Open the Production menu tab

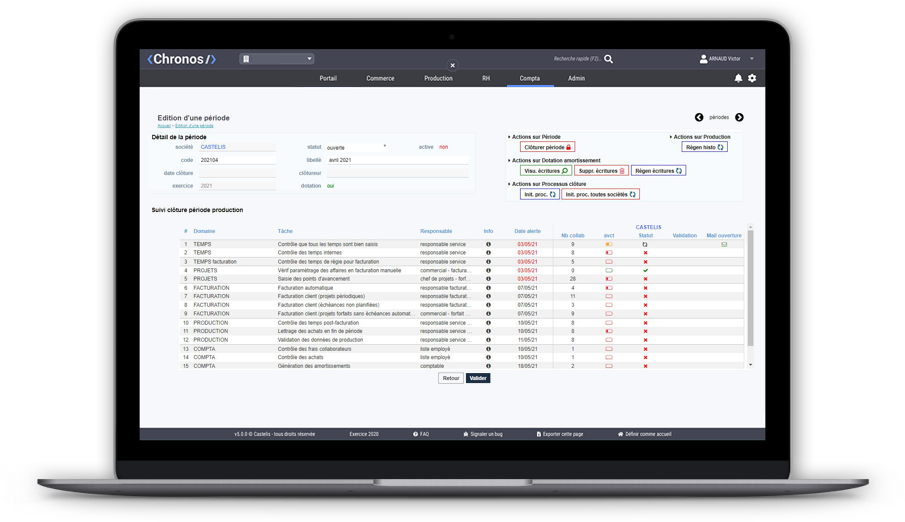tap(438, 78)
